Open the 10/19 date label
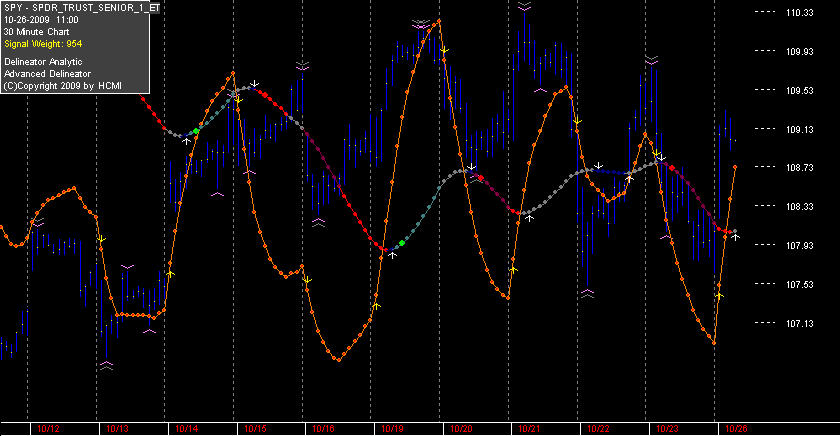Viewport: 840px width, 436px height. pos(392,429)
